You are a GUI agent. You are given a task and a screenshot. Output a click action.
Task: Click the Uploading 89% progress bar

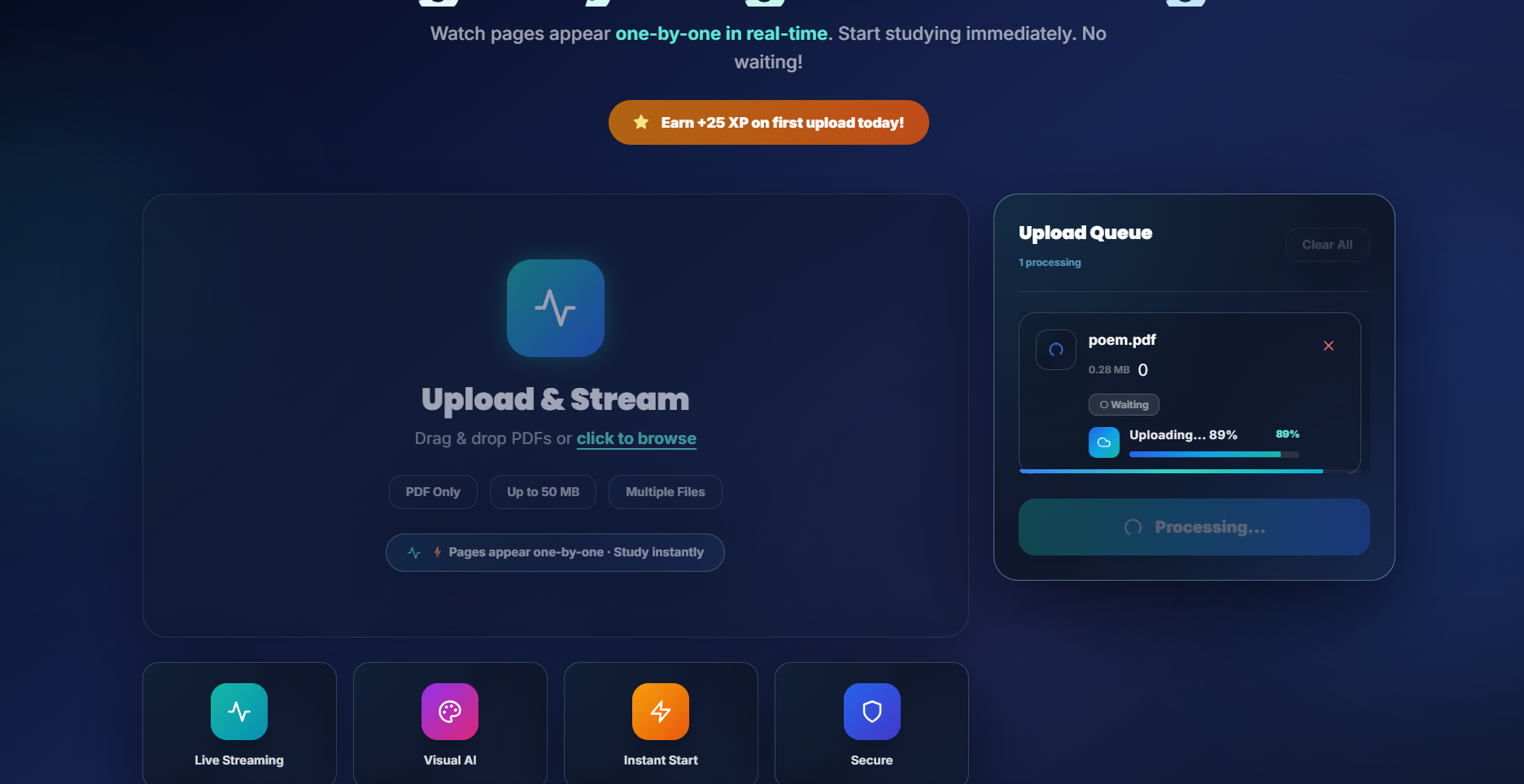[x=1214, y=455]
